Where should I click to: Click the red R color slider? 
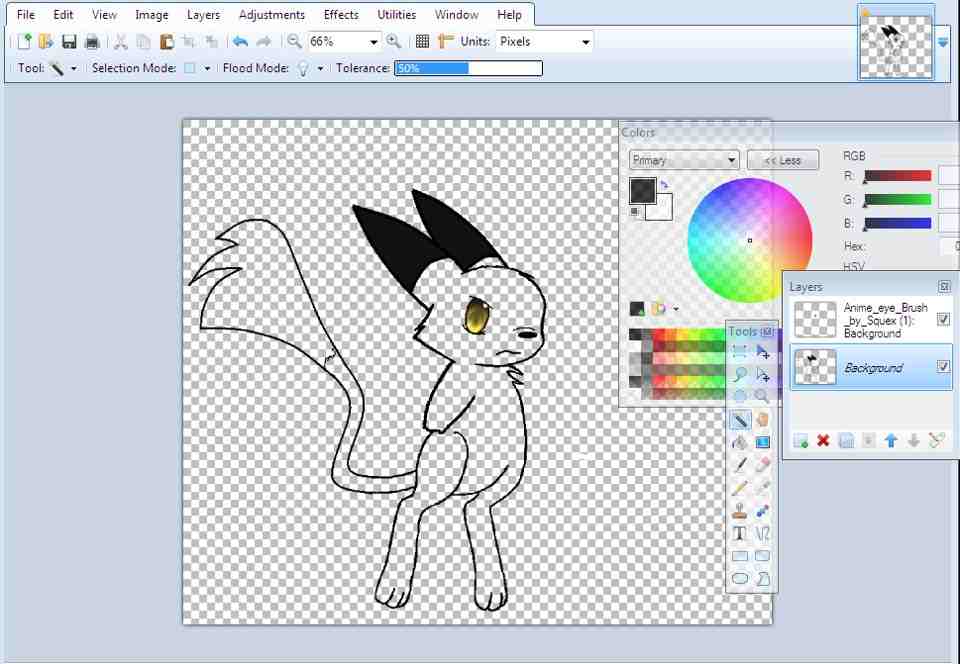[898, 176]
